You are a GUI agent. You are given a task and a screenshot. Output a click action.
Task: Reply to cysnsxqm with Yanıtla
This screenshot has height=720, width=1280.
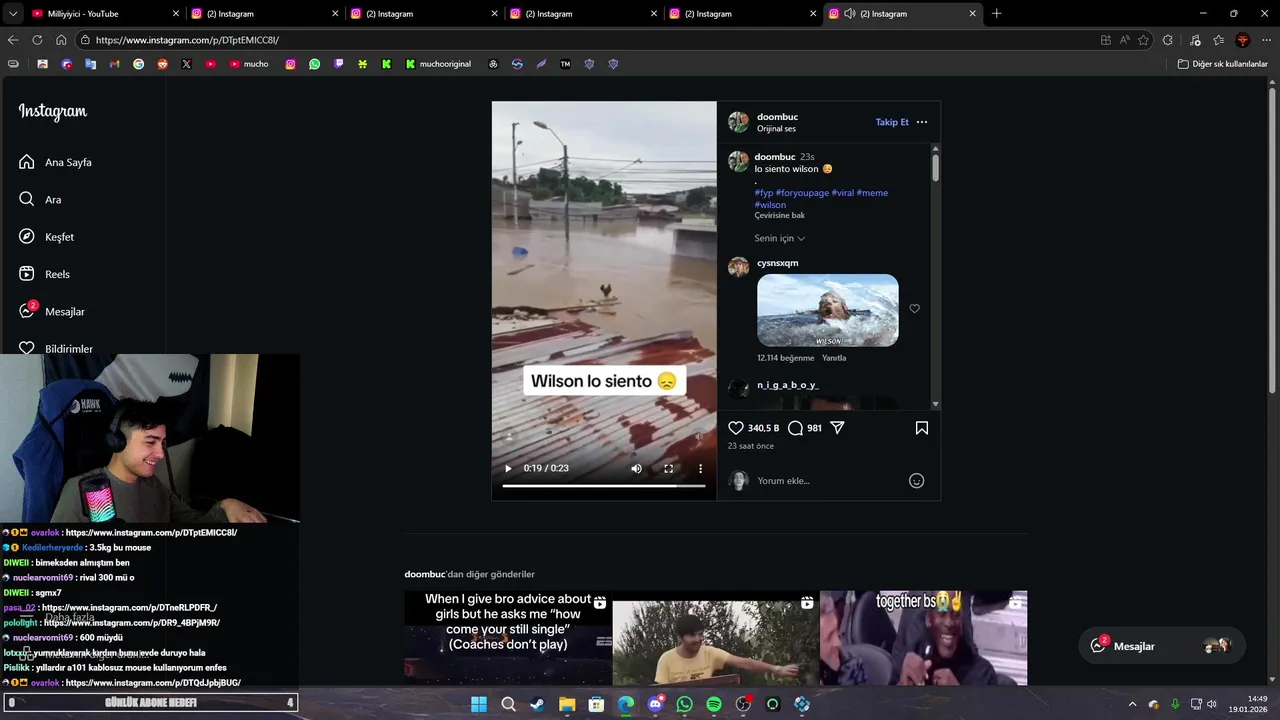[834, 358]
